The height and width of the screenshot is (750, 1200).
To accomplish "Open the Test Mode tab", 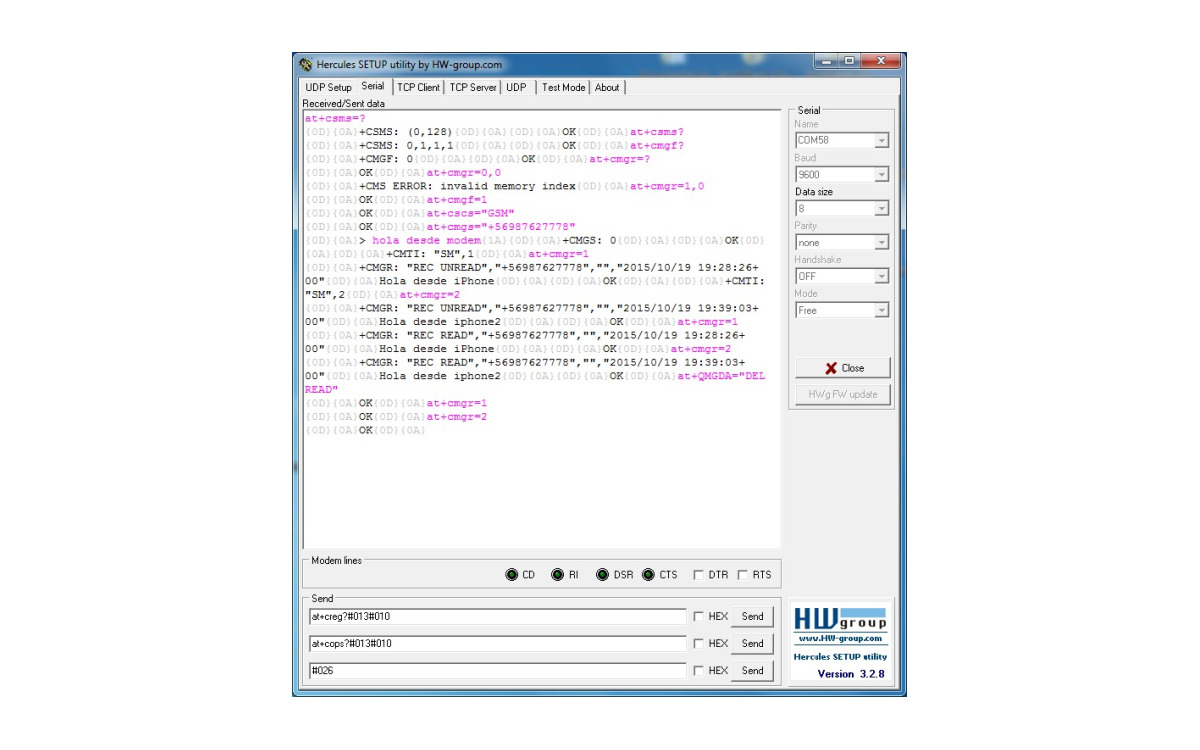I will click(x=564, y=87).
